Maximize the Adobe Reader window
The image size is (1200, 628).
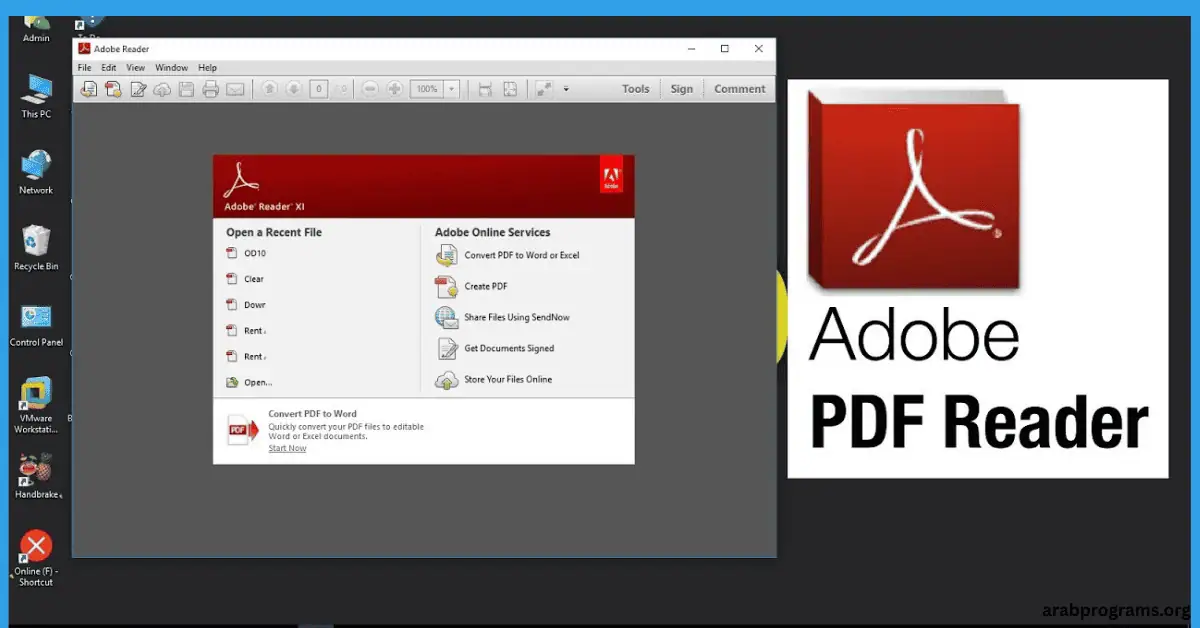pyautogui.click(x=724, y=48)
